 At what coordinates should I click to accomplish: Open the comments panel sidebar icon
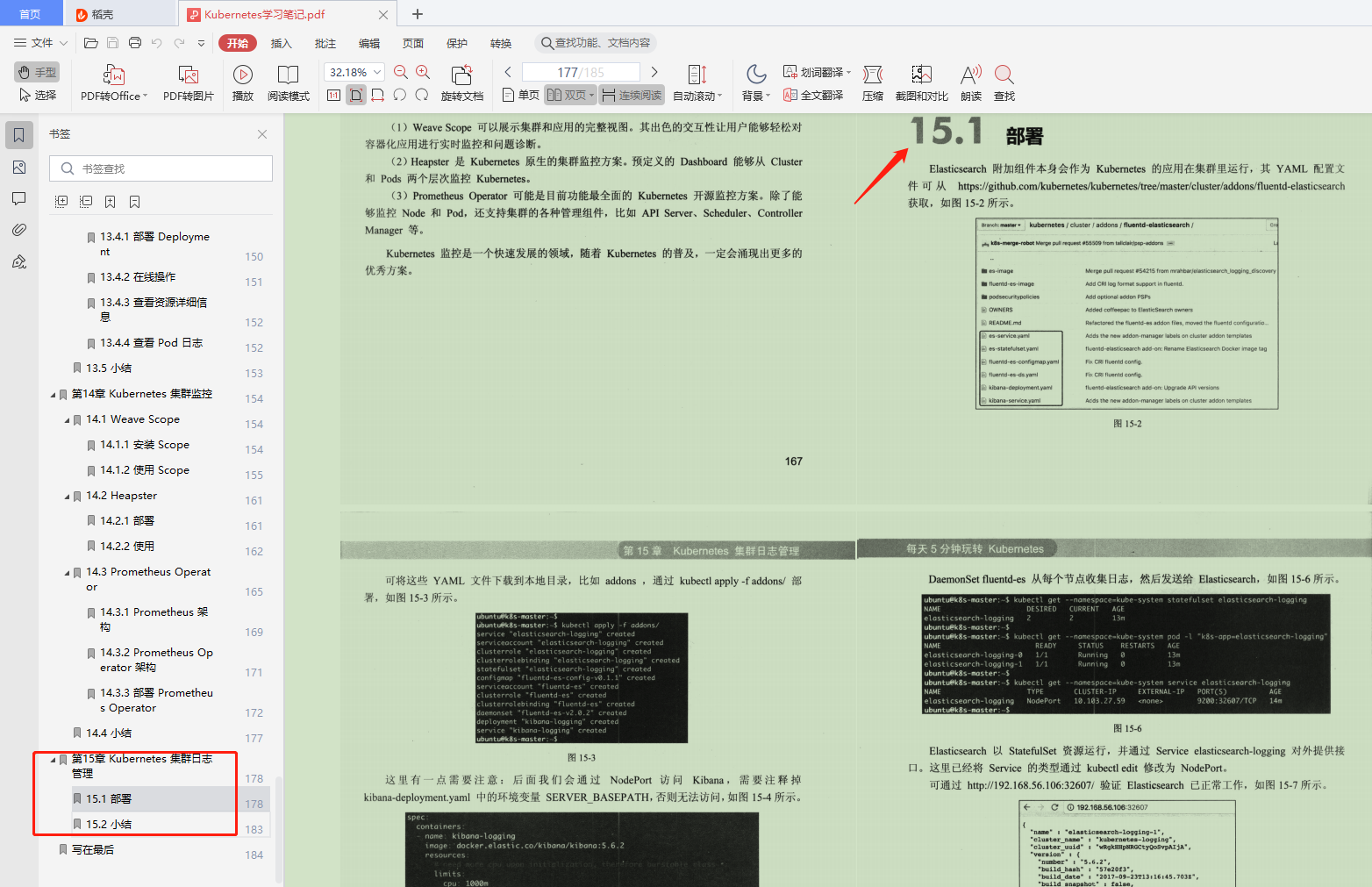coord(19,198)
